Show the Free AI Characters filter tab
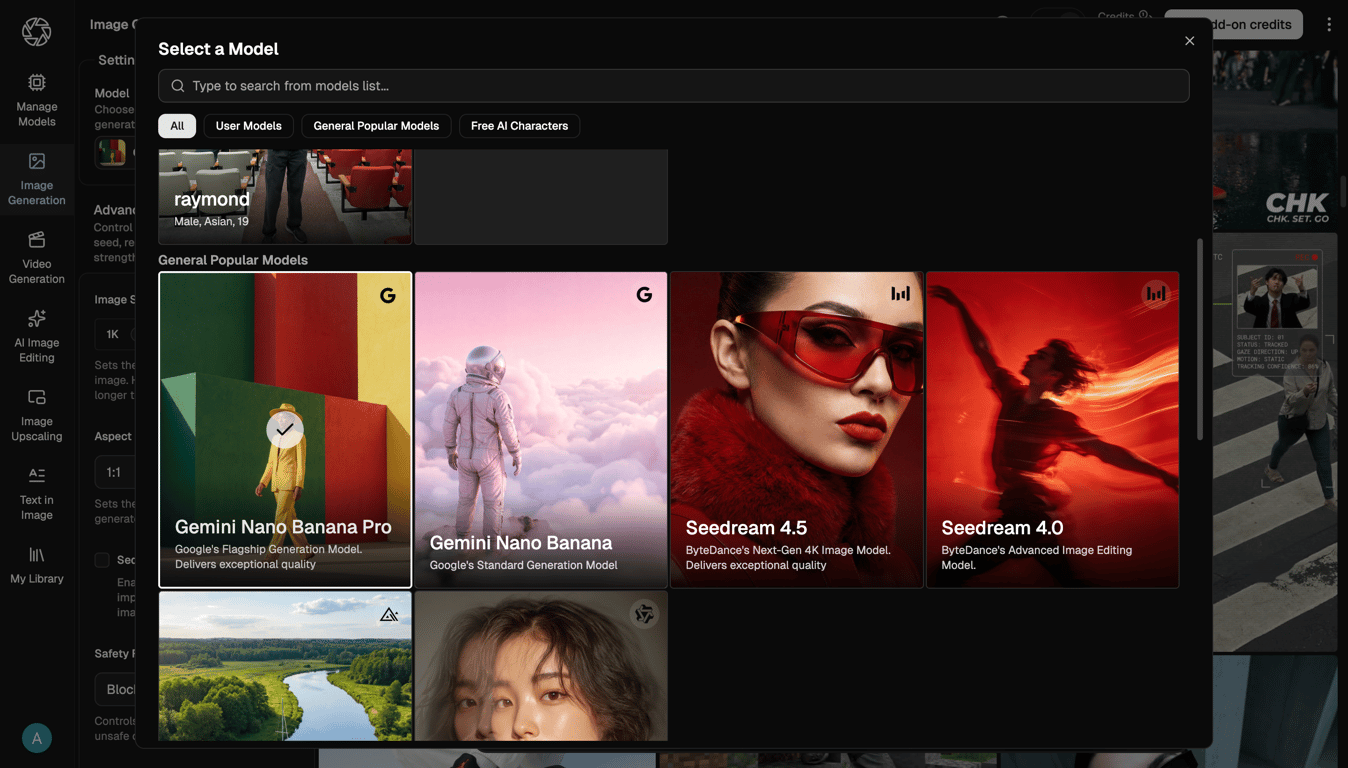The image size is (1348, 768). pyautogui.click(x=519, y=126)
